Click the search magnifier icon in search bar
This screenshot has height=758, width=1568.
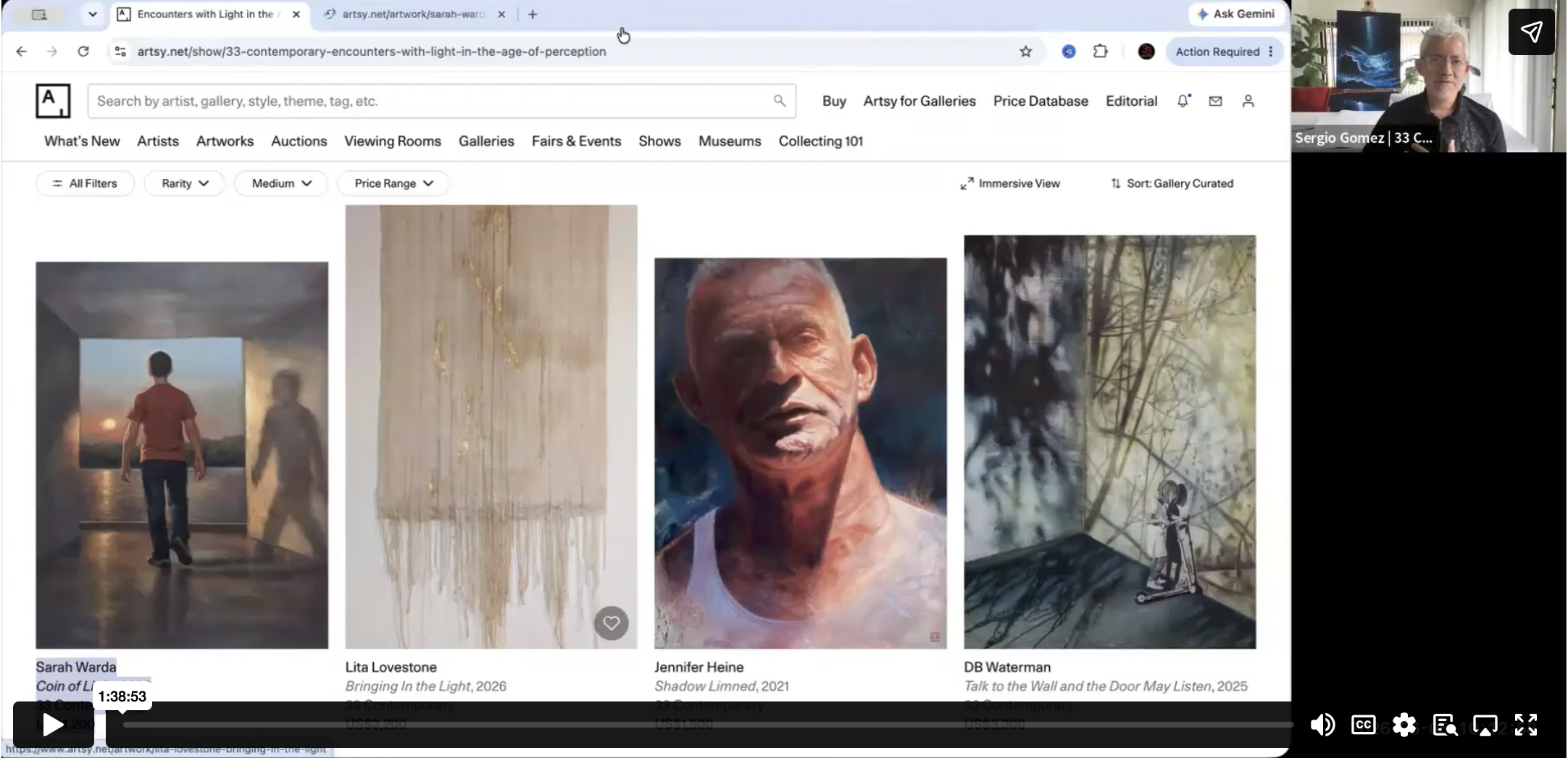click(780, 101)
